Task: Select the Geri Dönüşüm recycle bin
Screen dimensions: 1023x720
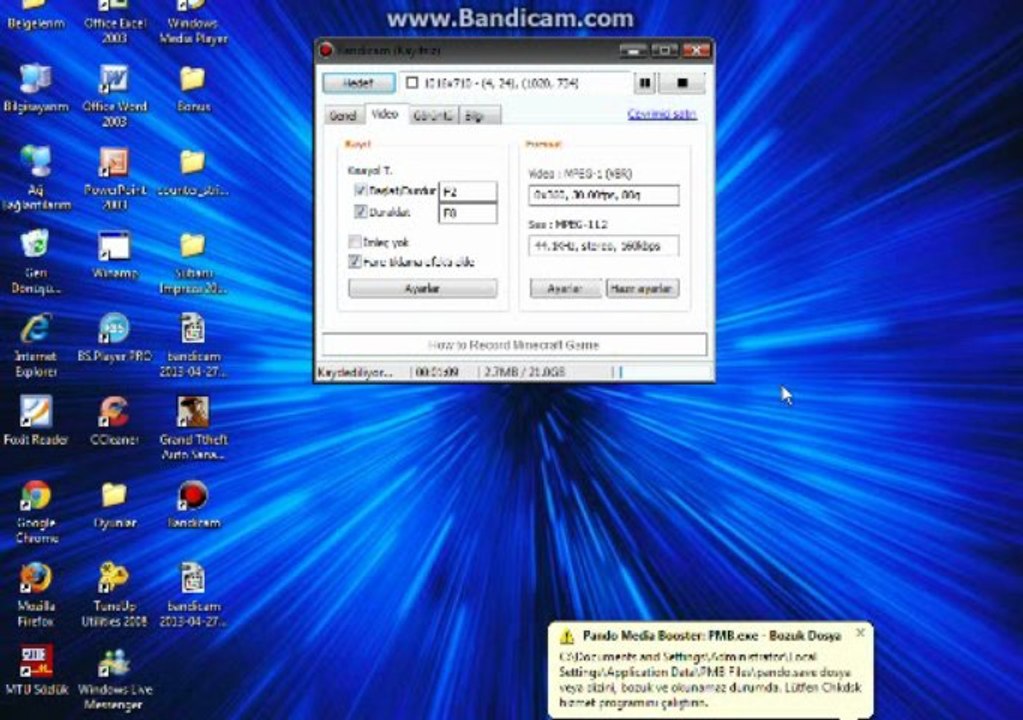Action: pos(35,245)
